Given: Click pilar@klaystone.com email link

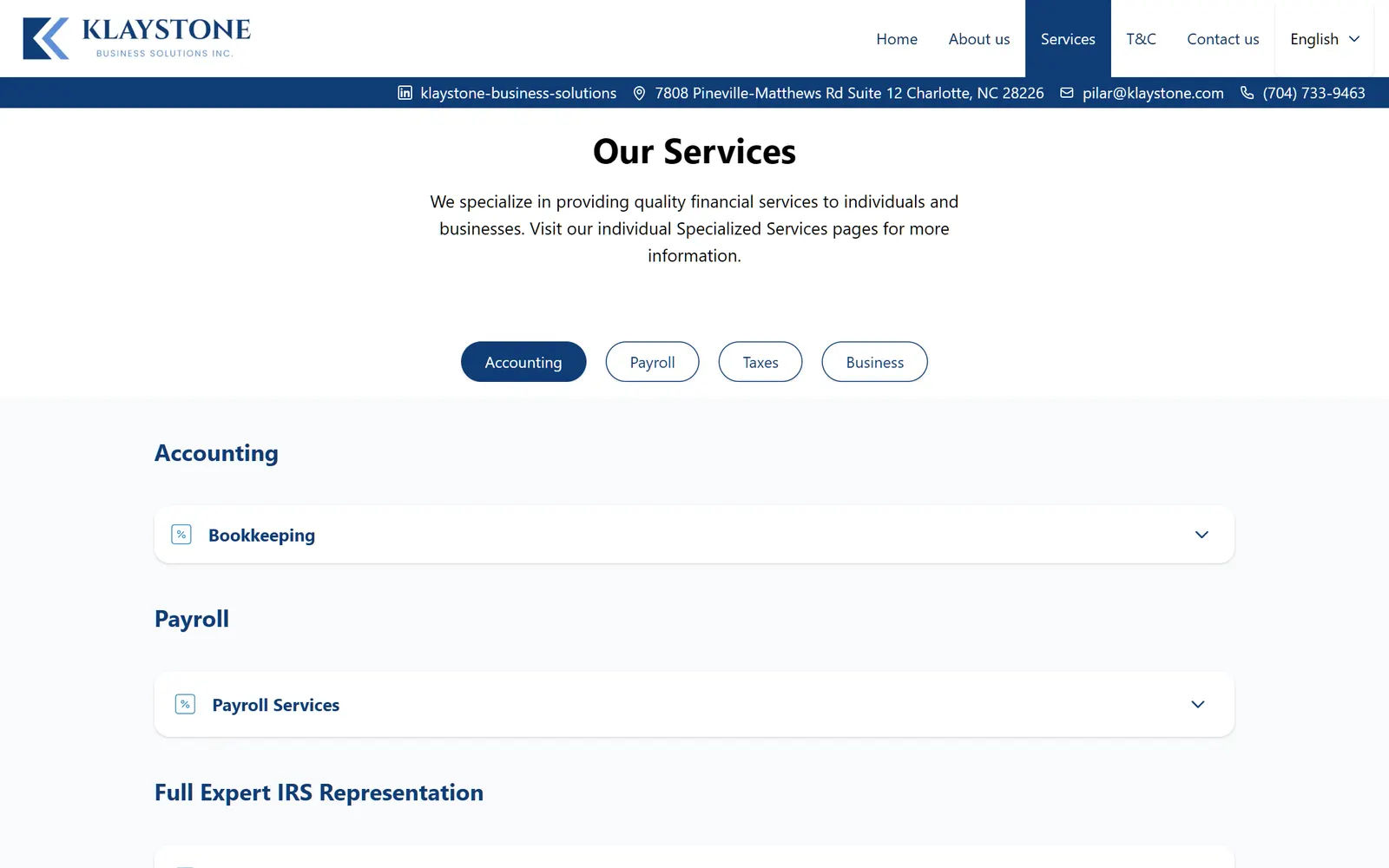Looking at the screenshot, I should [1153, 93].
